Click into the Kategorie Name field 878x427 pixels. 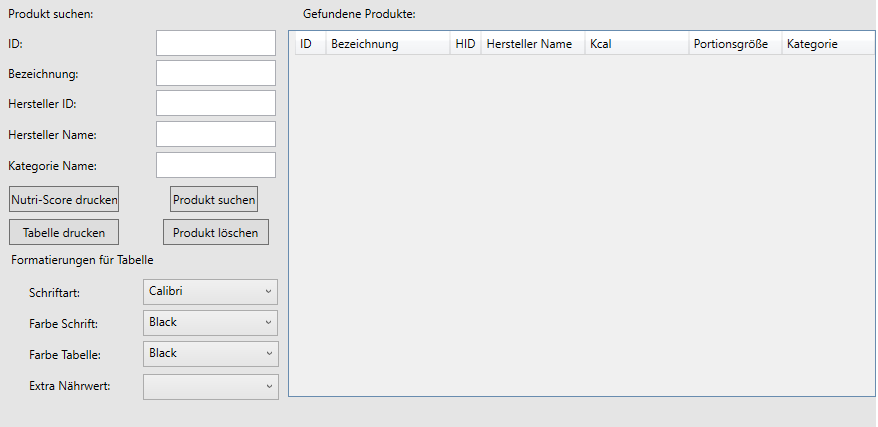(216, 165)
